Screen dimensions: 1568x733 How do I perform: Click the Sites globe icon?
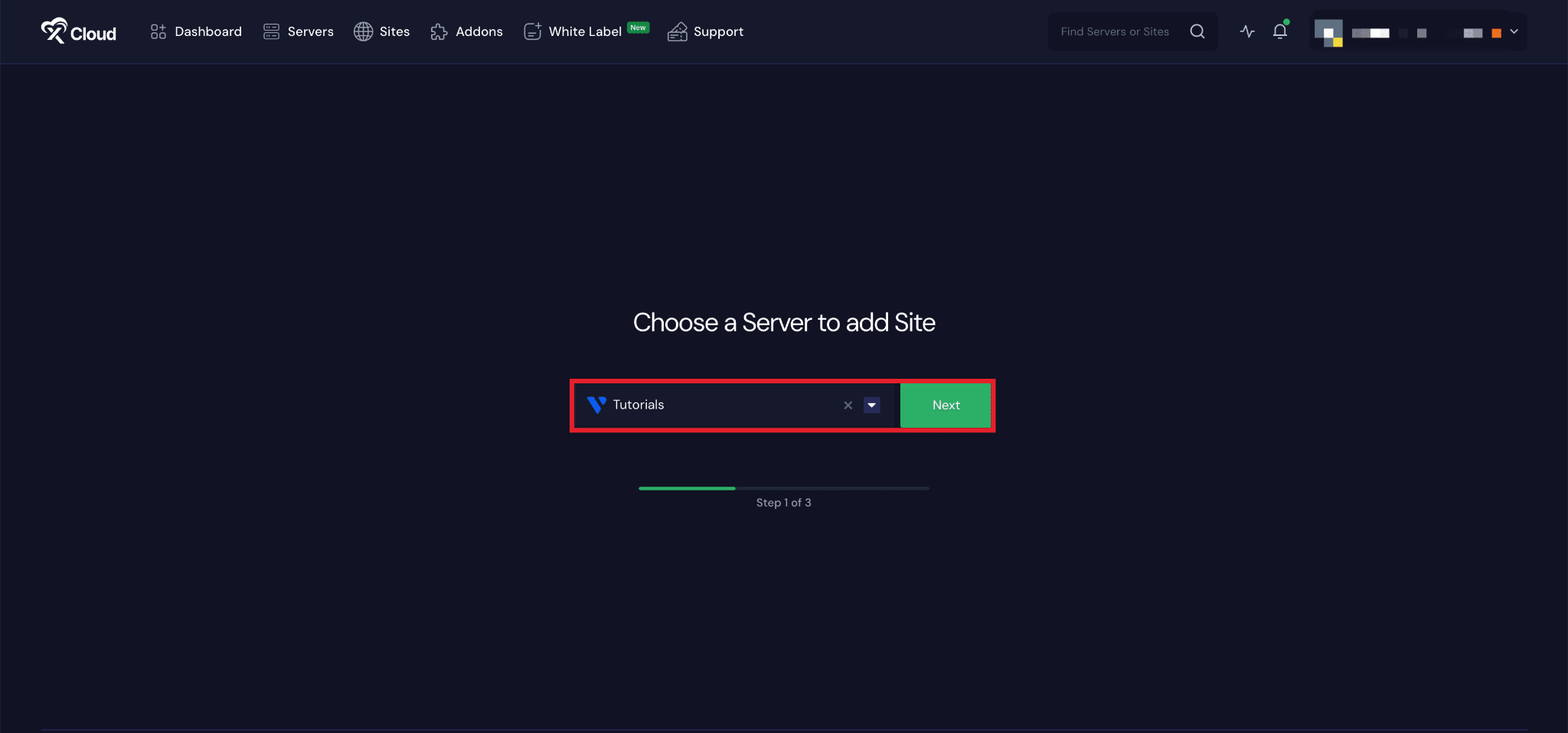[363, 31]
